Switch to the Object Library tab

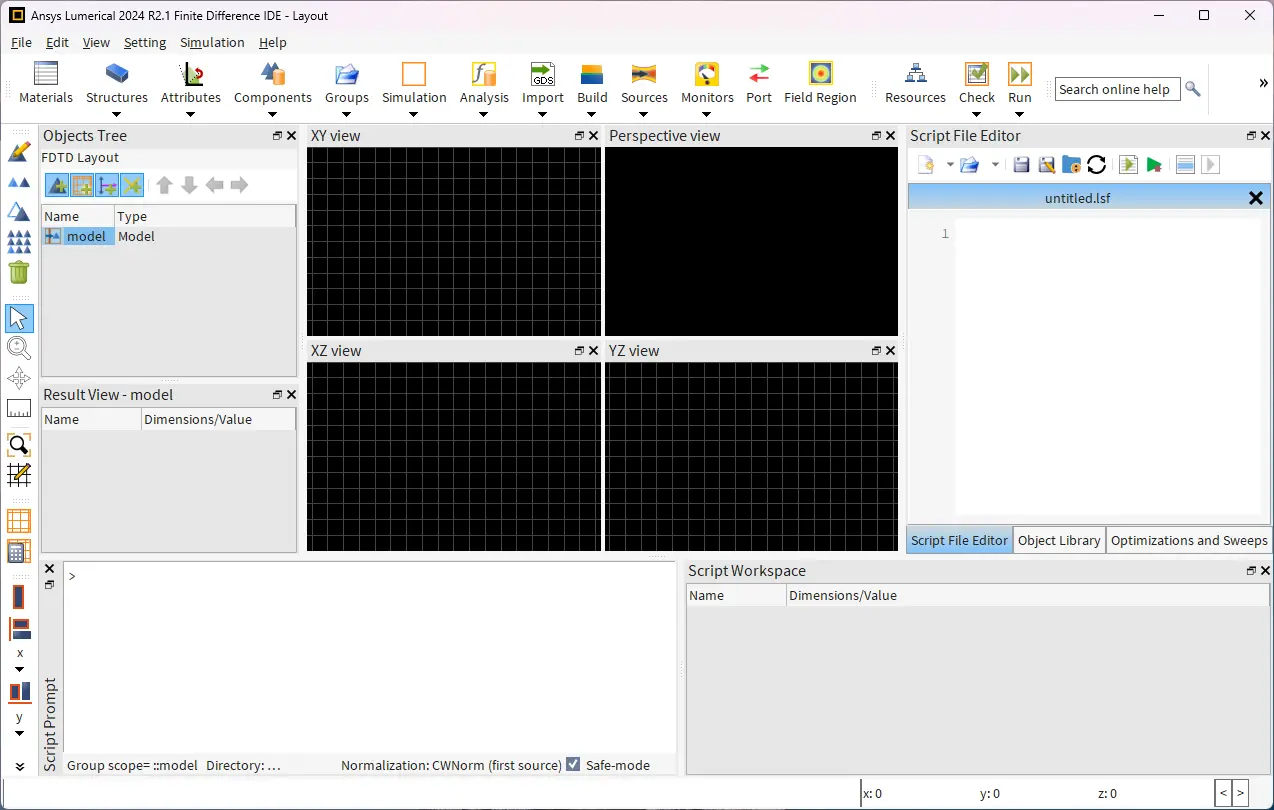[1059, 540]
